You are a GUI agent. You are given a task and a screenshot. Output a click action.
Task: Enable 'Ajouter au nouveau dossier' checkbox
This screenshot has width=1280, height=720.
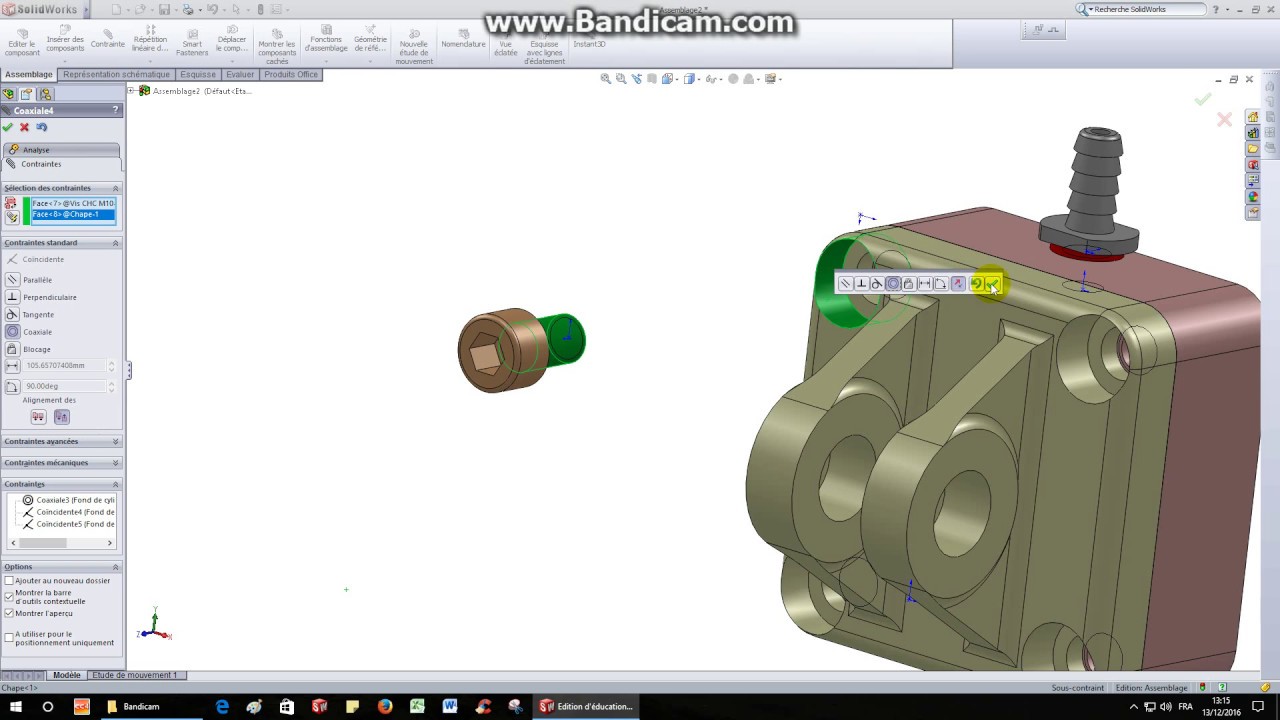9,581
